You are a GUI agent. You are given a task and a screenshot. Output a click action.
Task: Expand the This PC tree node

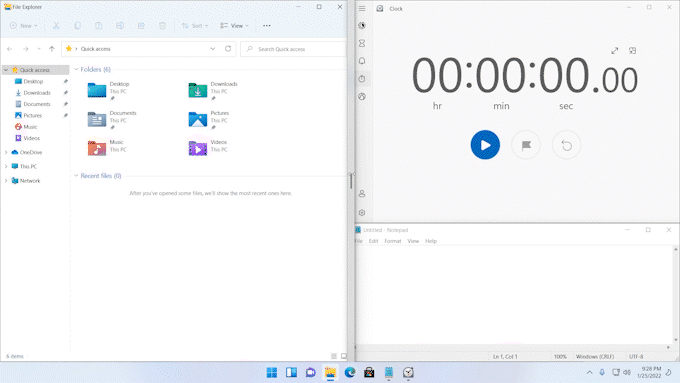[x=6, y=167]
